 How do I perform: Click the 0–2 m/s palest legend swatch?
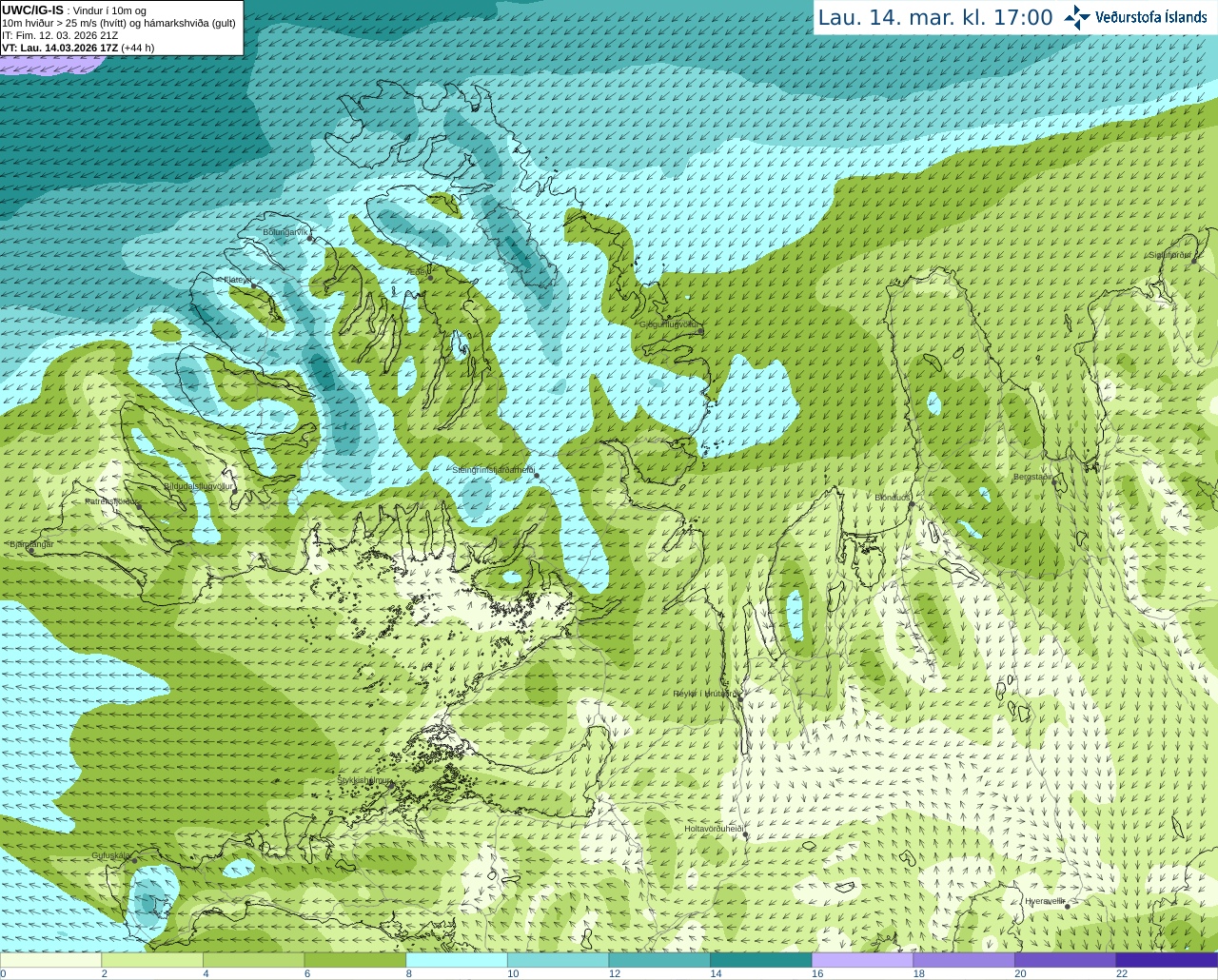(50, 960)
